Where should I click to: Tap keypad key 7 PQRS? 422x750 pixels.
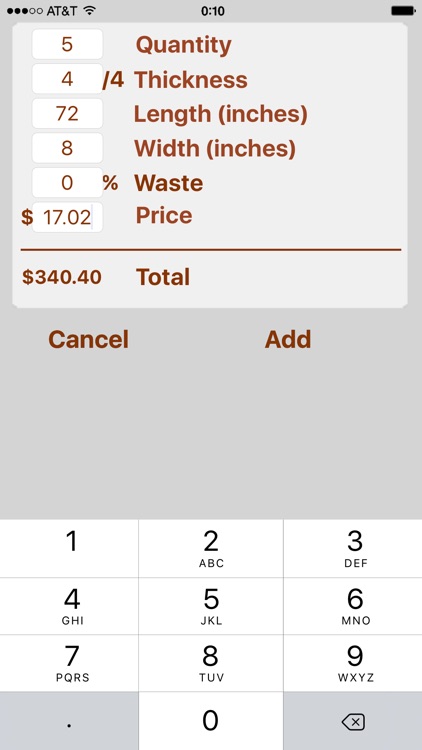[69, 663]
